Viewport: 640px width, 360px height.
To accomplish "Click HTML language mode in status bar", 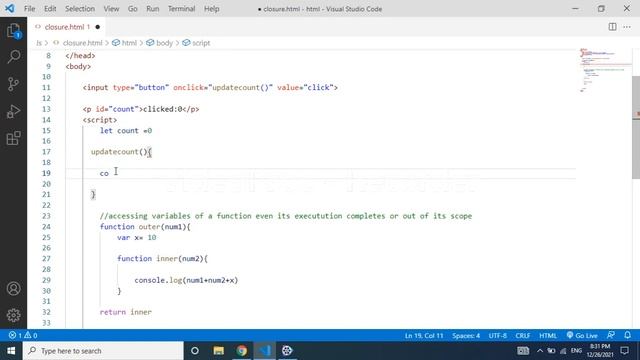I will pos(548,336).
